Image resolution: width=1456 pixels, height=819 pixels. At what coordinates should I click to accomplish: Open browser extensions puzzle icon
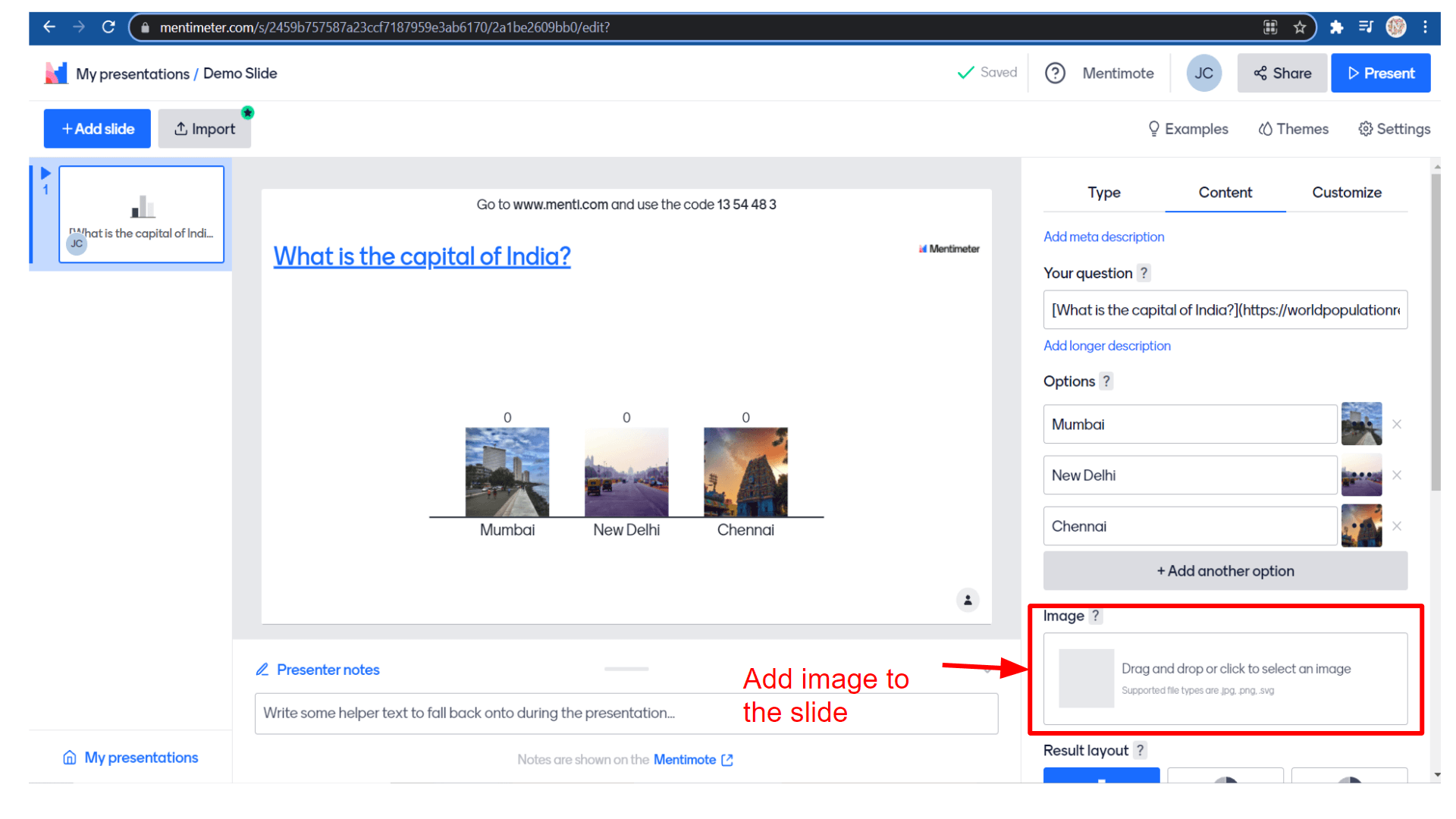point(1336,27)
